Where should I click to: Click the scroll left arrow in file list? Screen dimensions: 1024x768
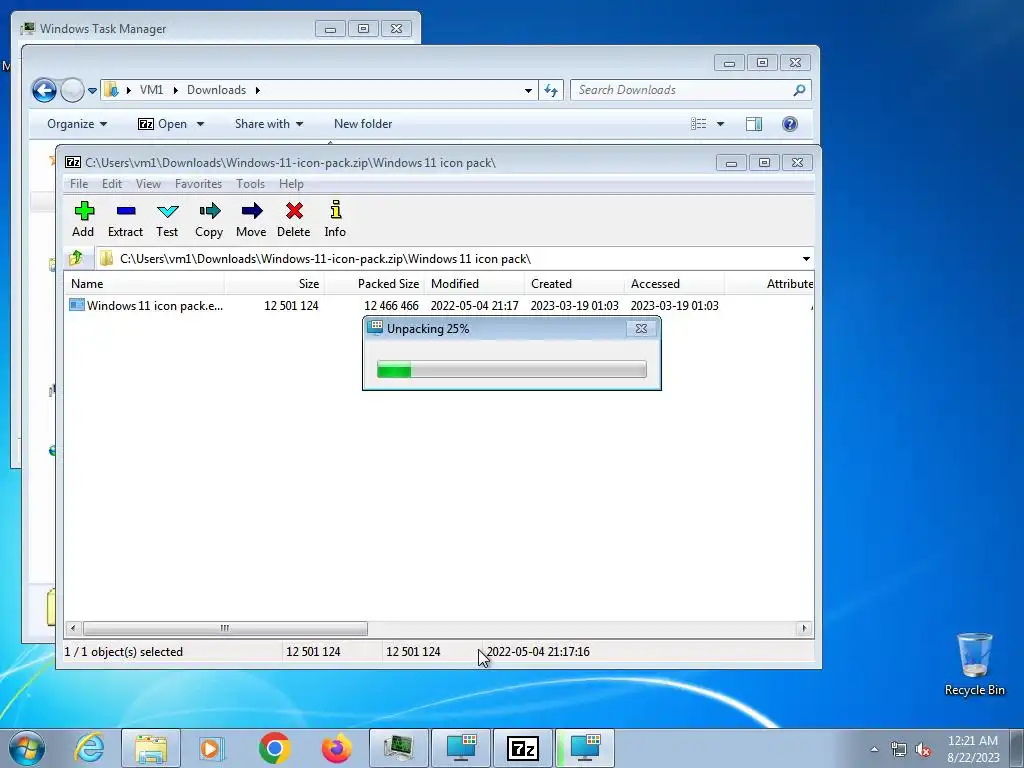73,628
